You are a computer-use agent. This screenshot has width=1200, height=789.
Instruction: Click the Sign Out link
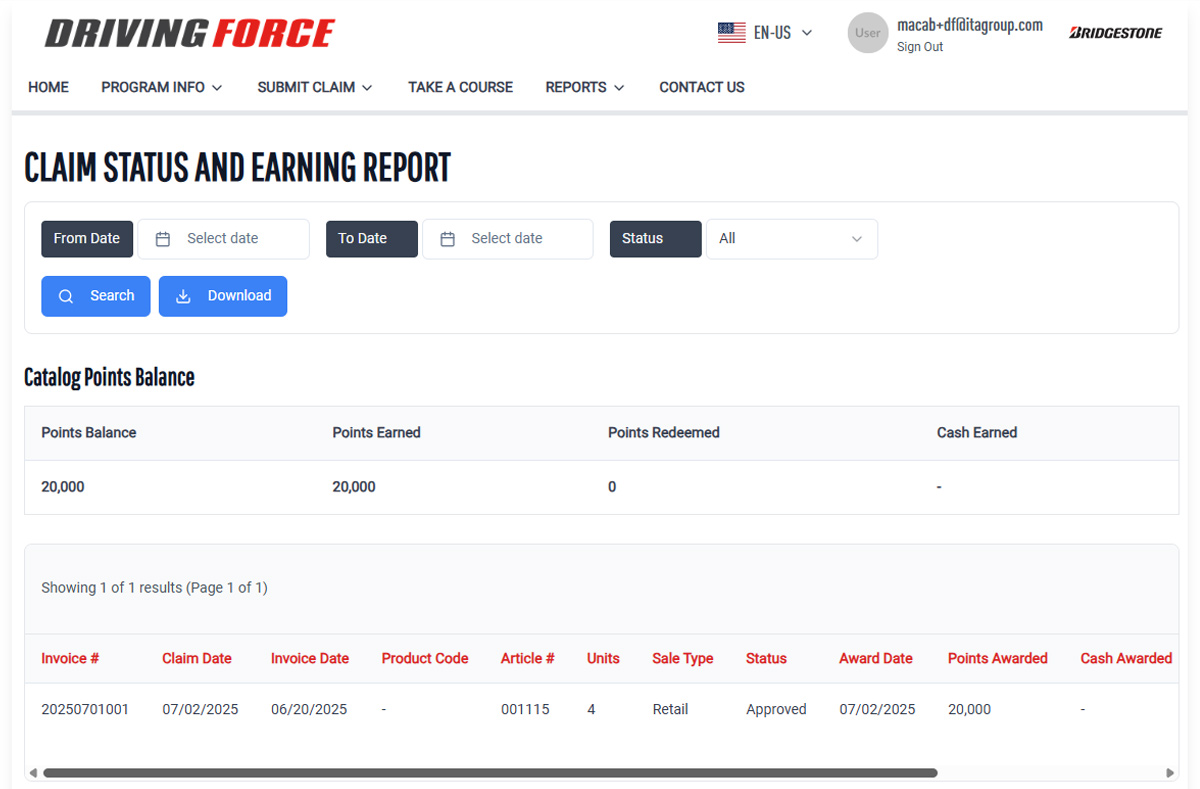coord(919,47)
